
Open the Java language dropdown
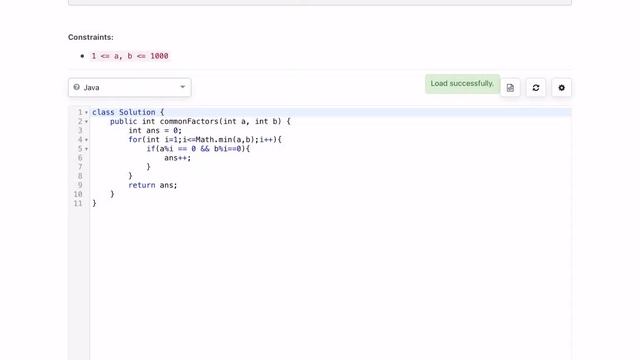click(129, 87)
